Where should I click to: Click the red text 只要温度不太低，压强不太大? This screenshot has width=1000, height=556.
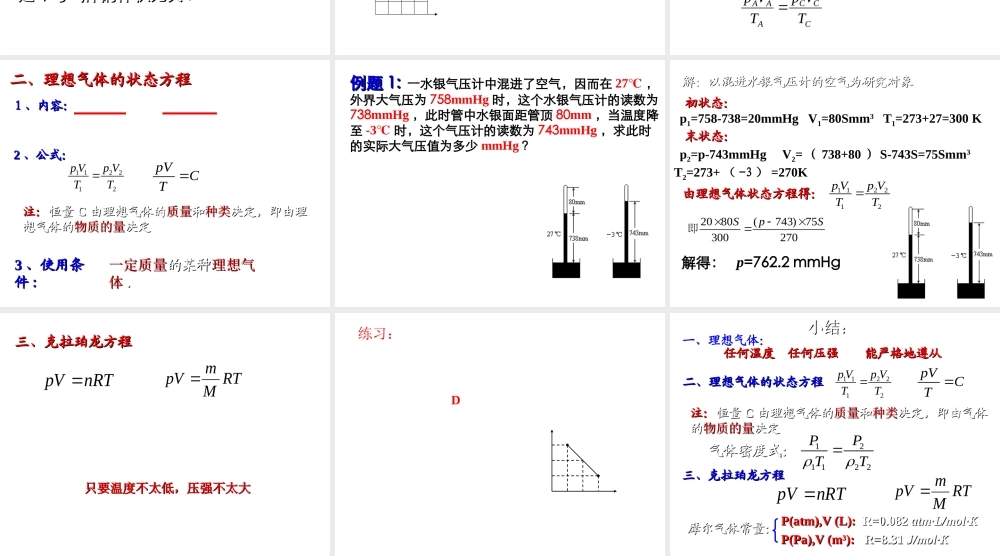click(168, 488)
